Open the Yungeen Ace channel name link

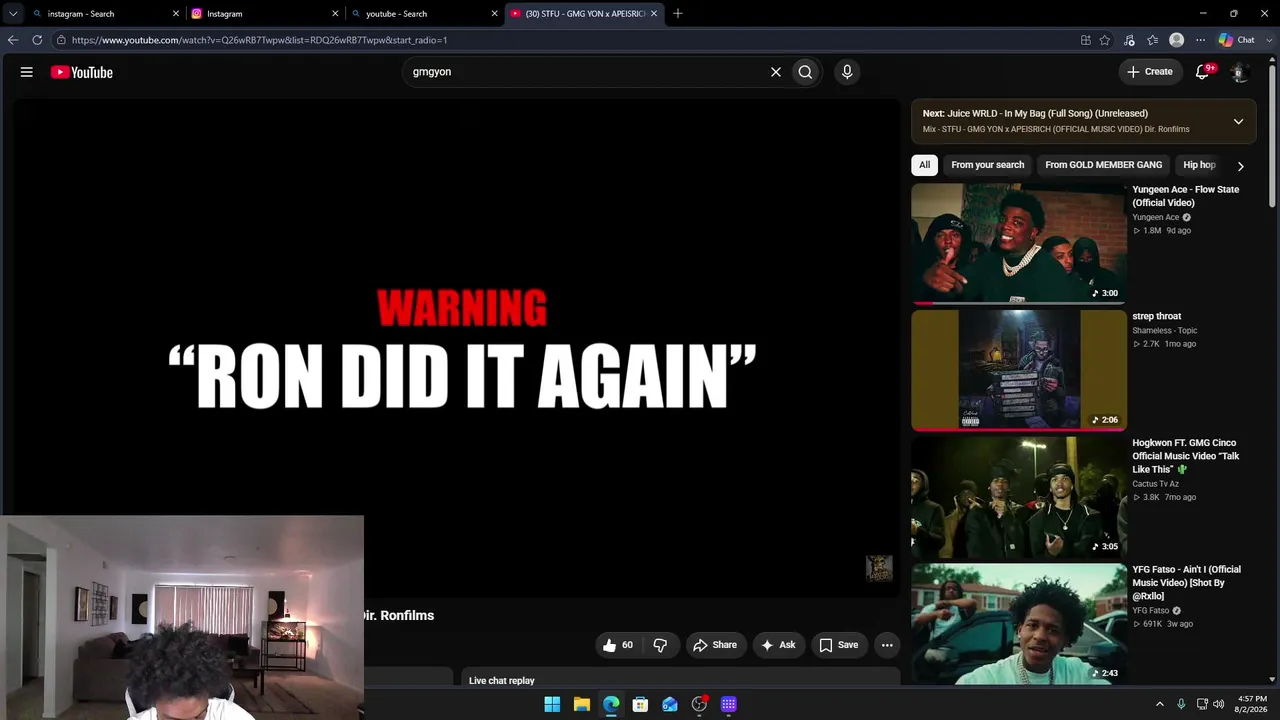coord(1156,217)
